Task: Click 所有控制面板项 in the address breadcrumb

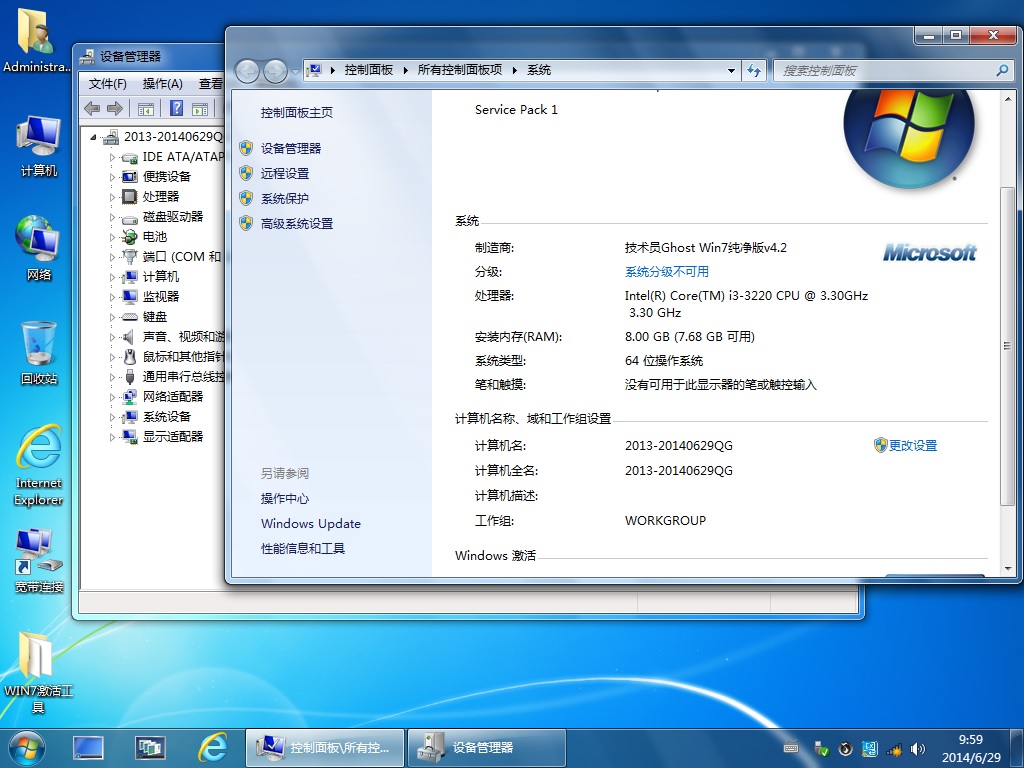Action: click(x=460, y=70)
